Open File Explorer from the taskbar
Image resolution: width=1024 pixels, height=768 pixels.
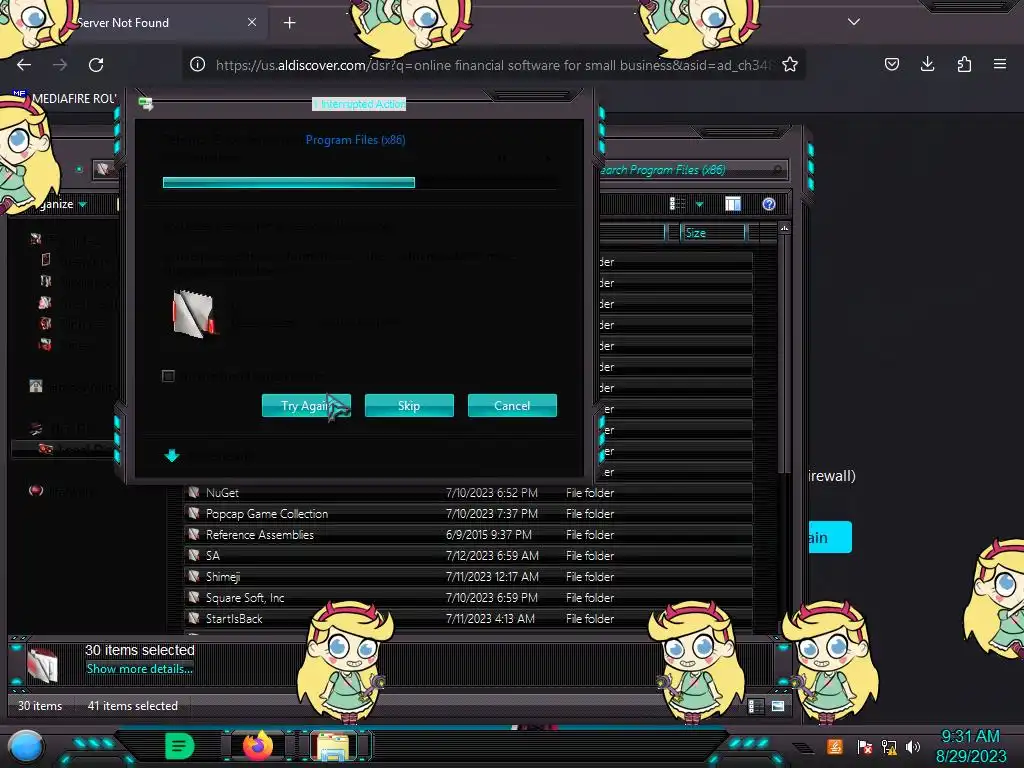click(332, 746)
